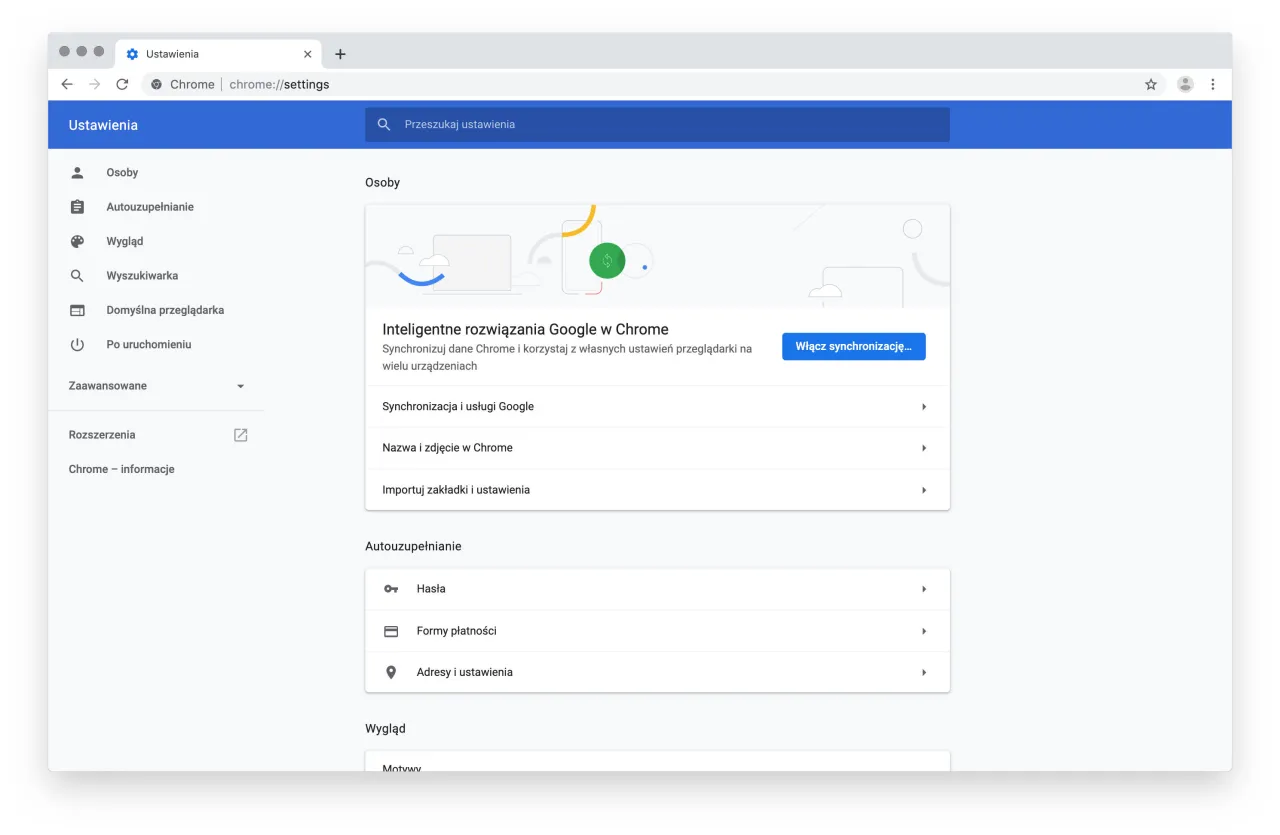
Task: Expand the Zaawansowane section
Action: pyautogui.click(x=240, y=385)
